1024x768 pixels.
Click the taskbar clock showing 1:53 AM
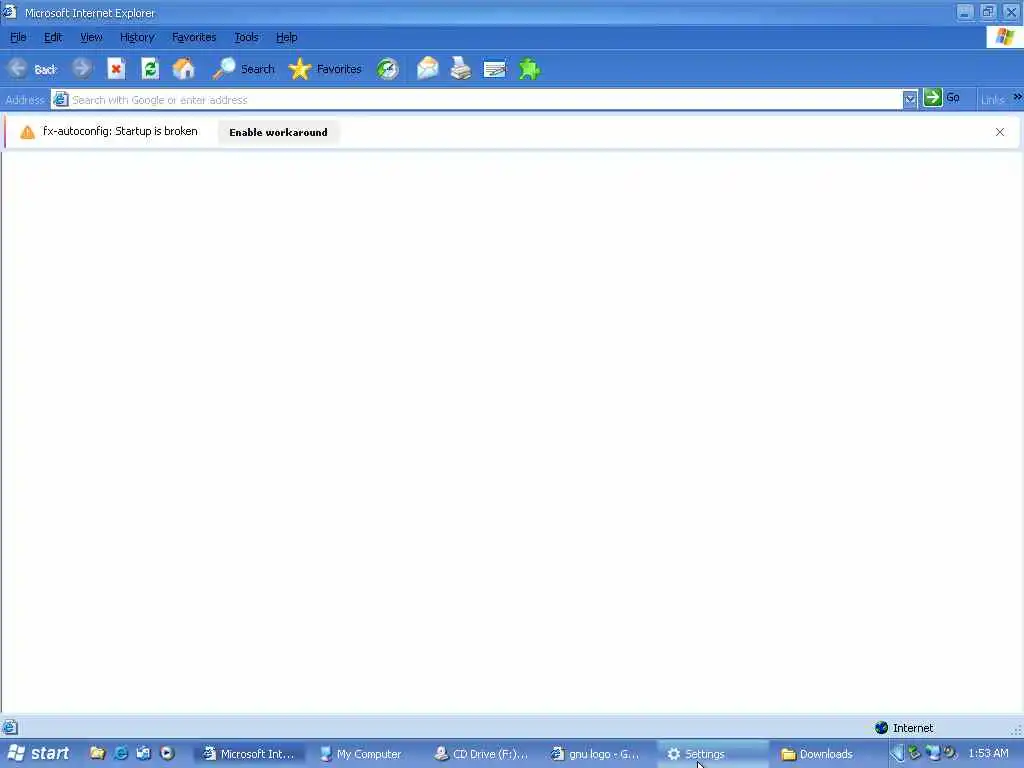(x=988, y=754)
